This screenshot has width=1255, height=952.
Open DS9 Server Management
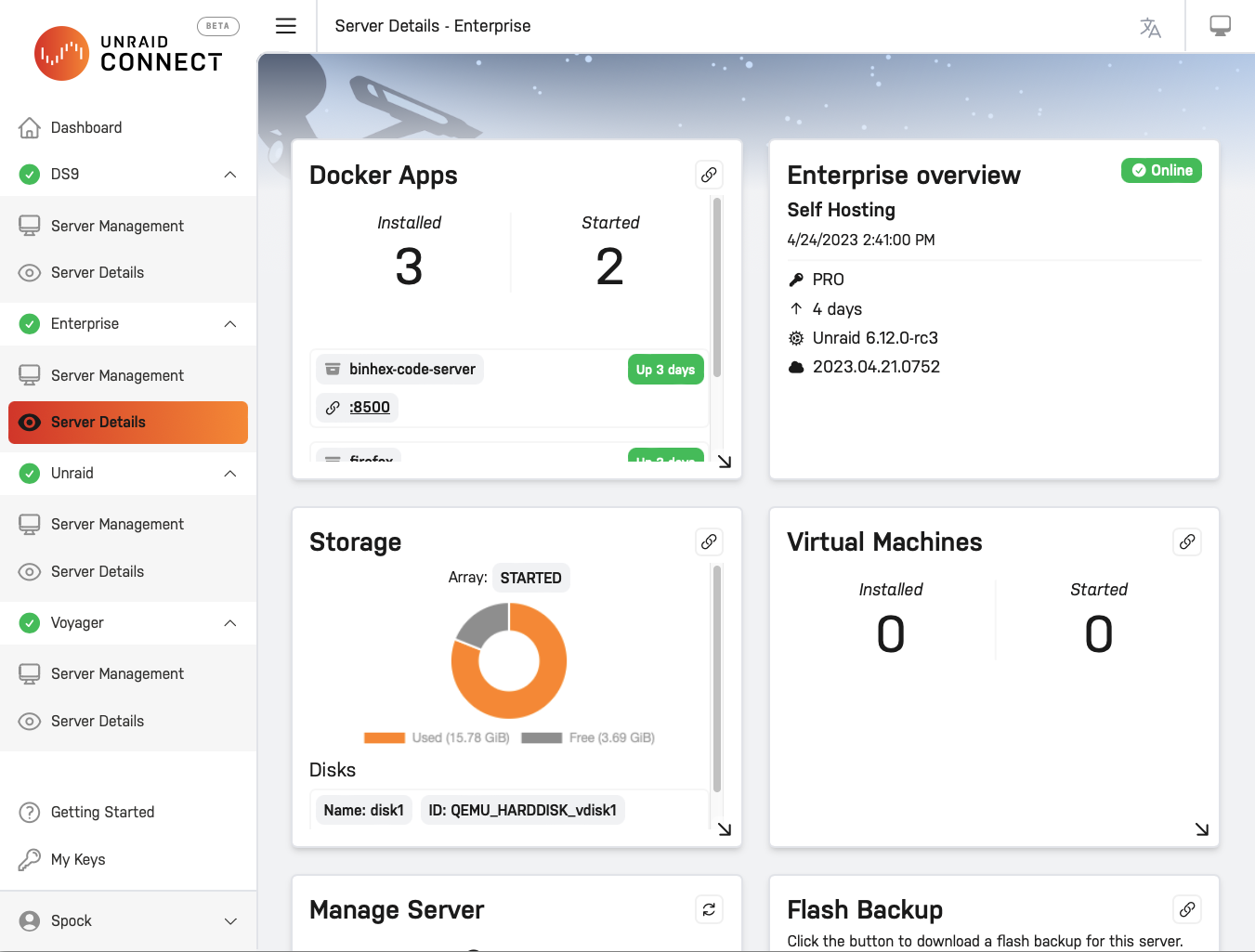[128, 226]
